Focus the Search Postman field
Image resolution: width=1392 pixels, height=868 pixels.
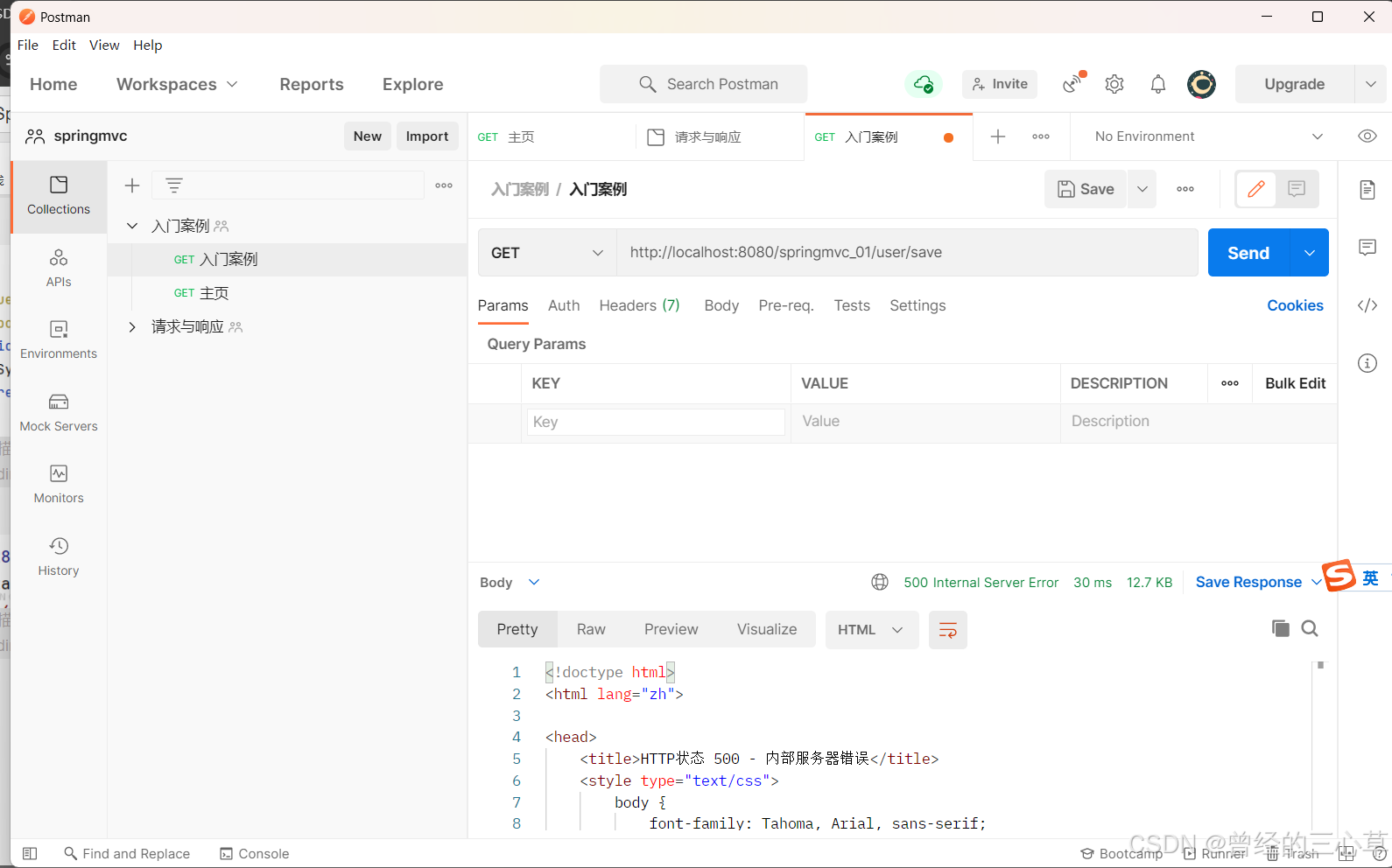pos(704,84)
